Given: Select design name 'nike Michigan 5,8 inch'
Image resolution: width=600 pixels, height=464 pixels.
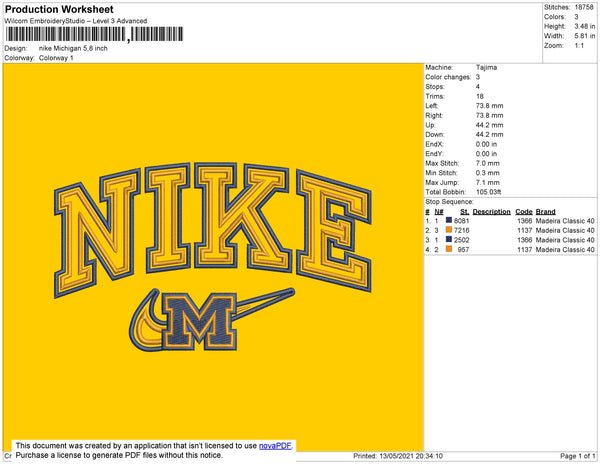Looking at the screenshot, I should [73, 49].
